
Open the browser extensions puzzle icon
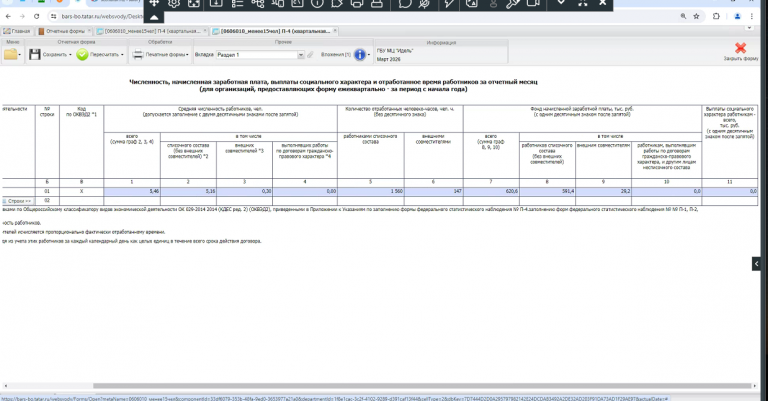coord(716,16)
